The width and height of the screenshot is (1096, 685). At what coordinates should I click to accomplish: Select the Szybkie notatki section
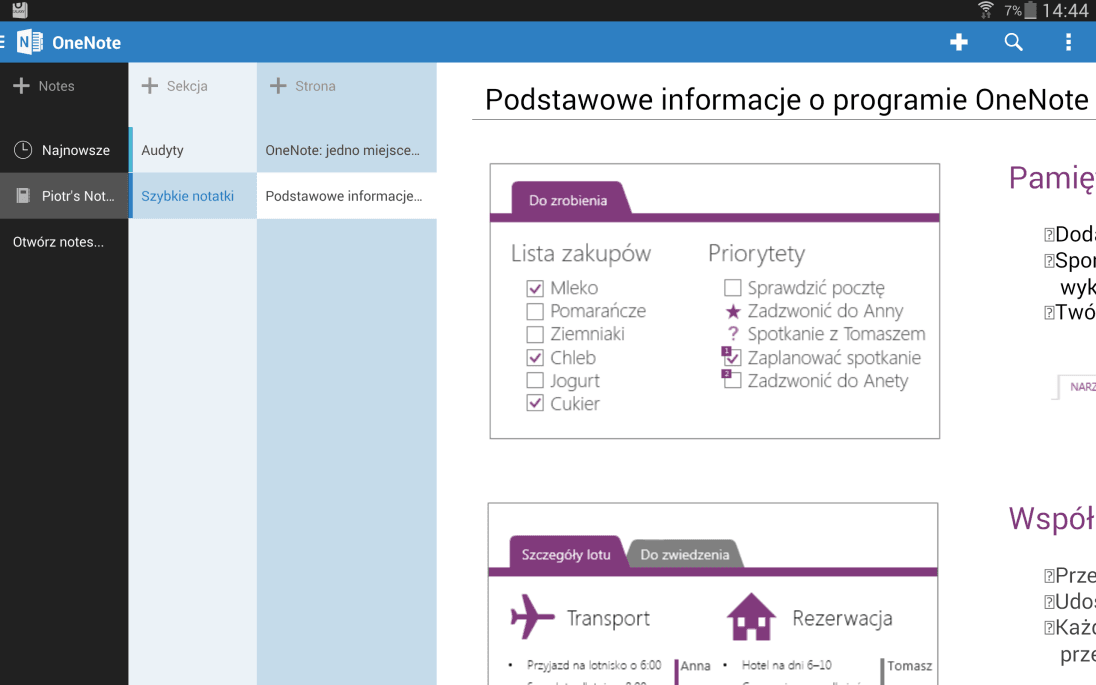(193, 196)
